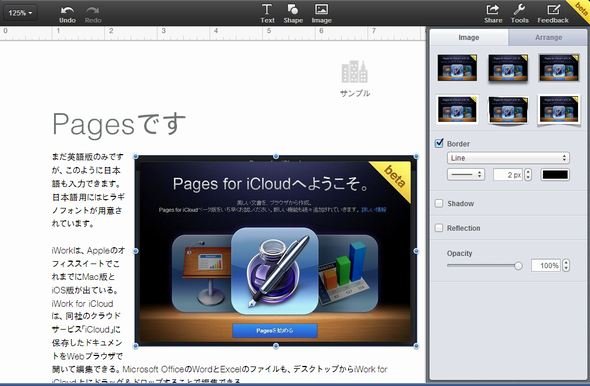Enable the Shadow checkbox
Screen dimensions: 590x386
[439, 204]
